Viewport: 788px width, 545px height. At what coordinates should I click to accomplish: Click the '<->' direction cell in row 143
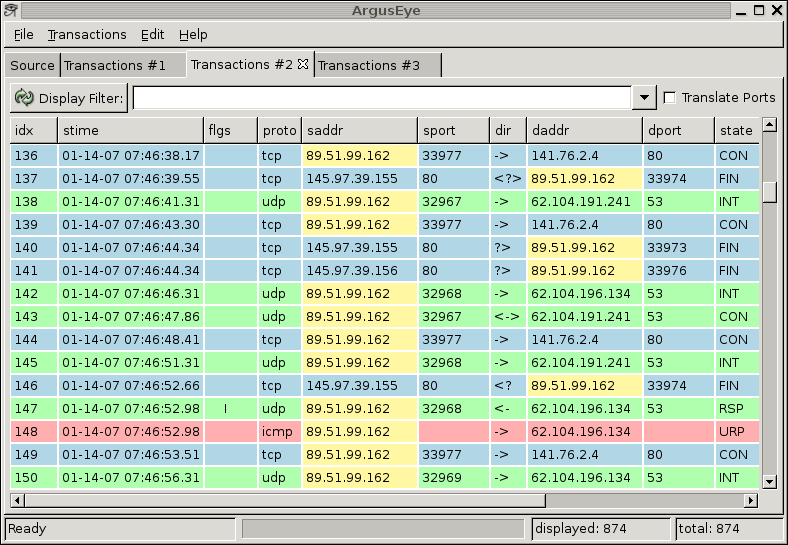[508, 317]
